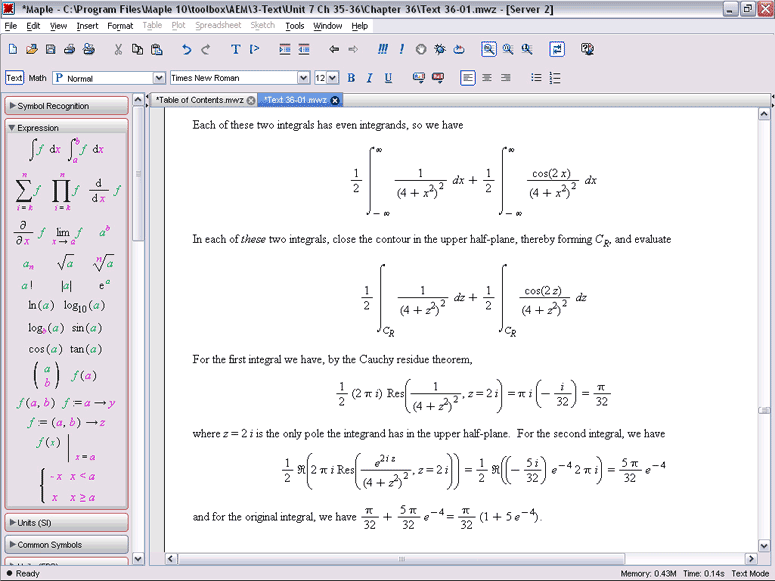Open the Tools menu
775x581 pixels.
tap(294, 26)
